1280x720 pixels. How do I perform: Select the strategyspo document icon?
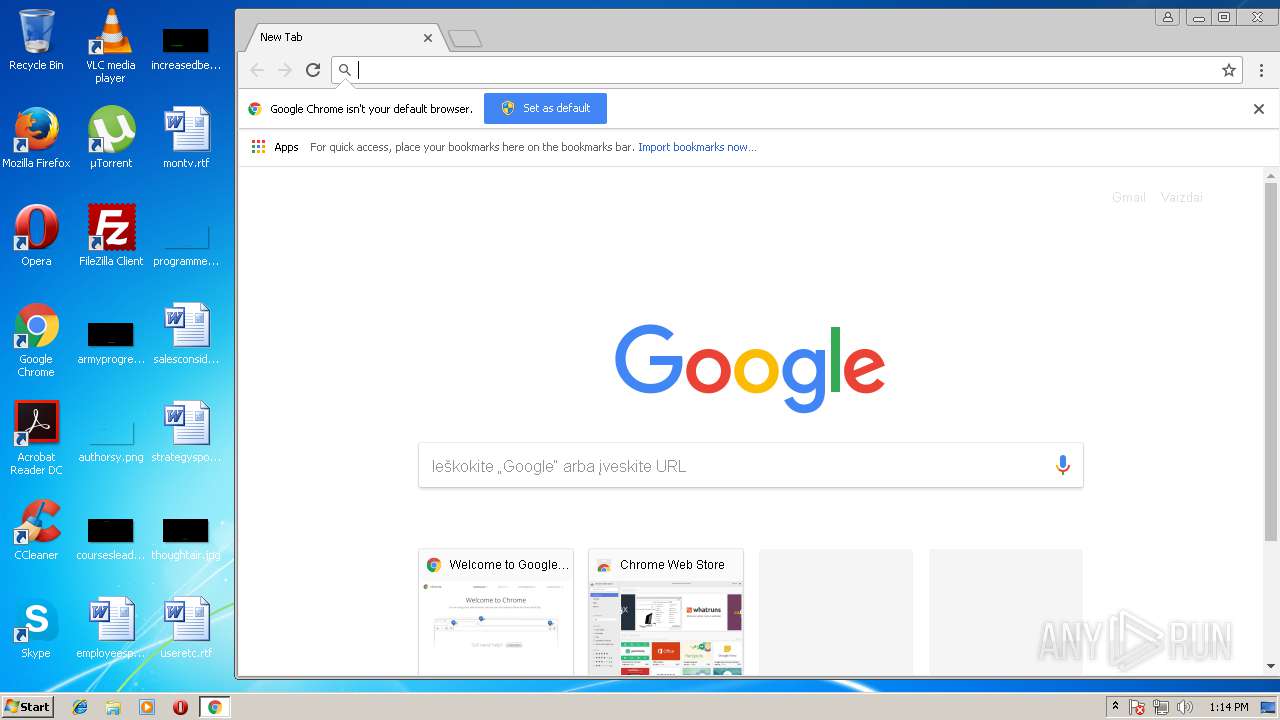186,432
